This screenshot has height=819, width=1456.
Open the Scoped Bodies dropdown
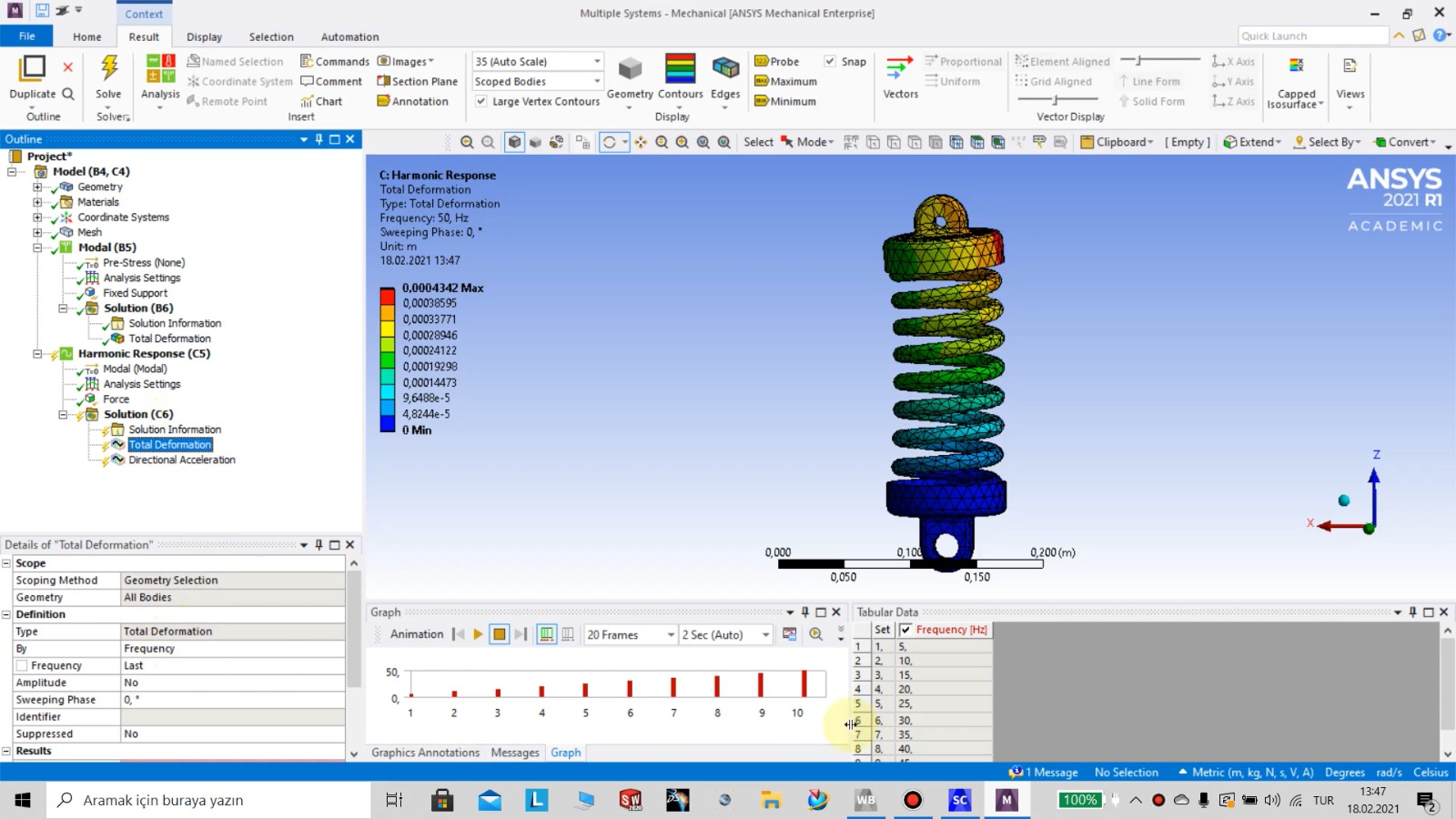click(595, 81)
